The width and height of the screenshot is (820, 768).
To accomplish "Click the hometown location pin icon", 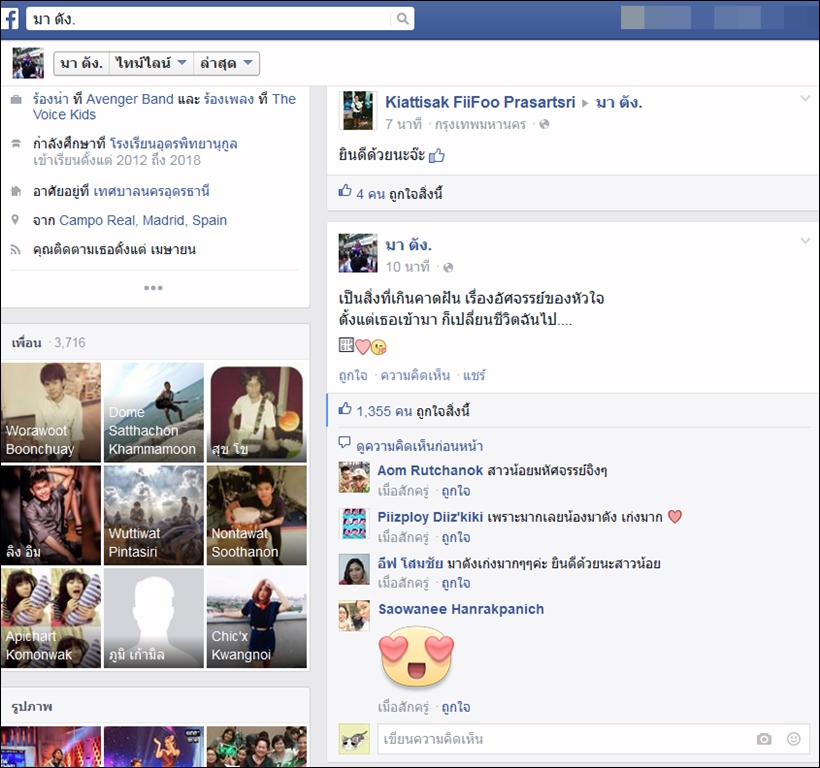I will 15,220.
